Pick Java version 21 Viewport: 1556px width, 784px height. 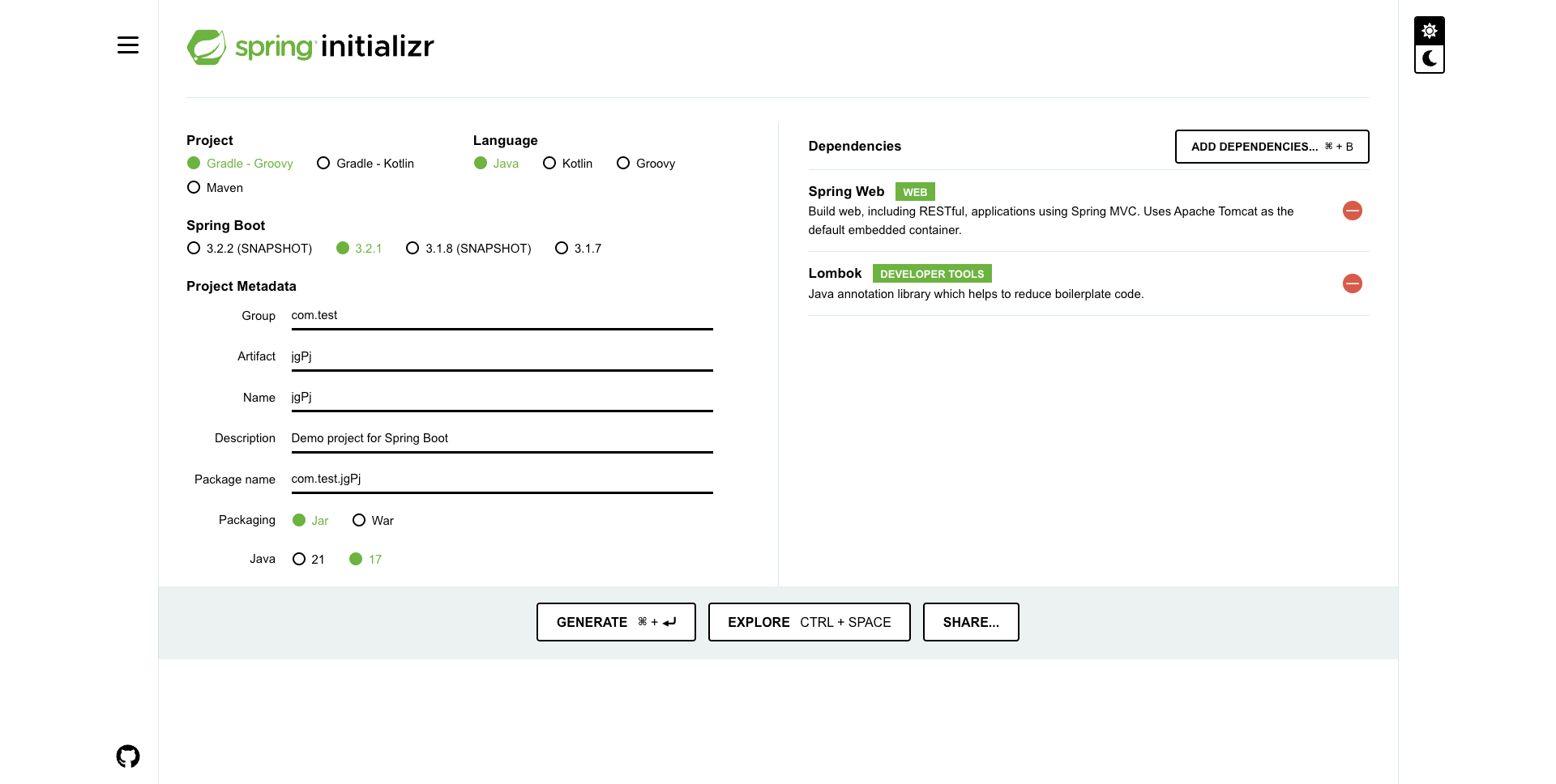click(308, 560)
